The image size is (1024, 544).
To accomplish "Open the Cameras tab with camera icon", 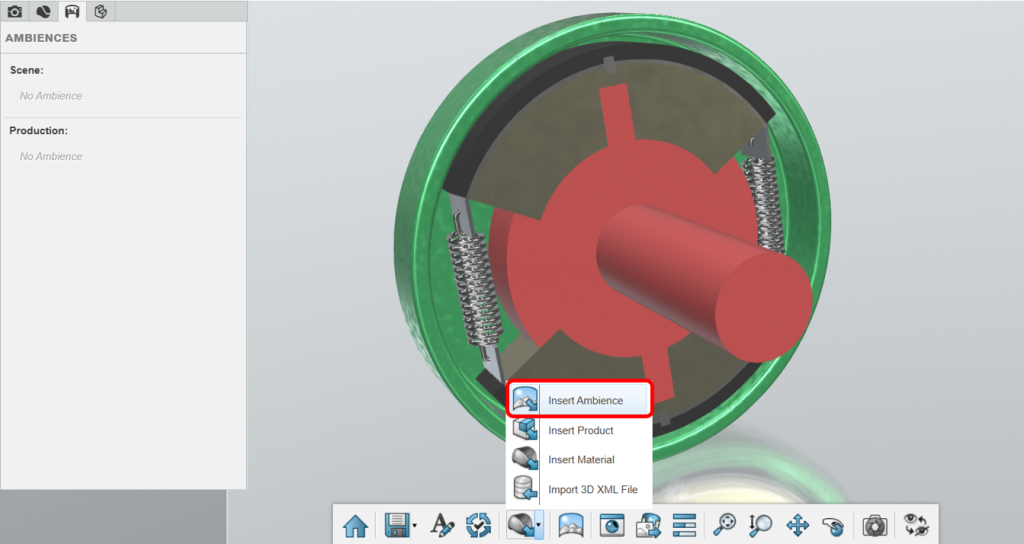I will pyautogui.click(x=14, y=11).
